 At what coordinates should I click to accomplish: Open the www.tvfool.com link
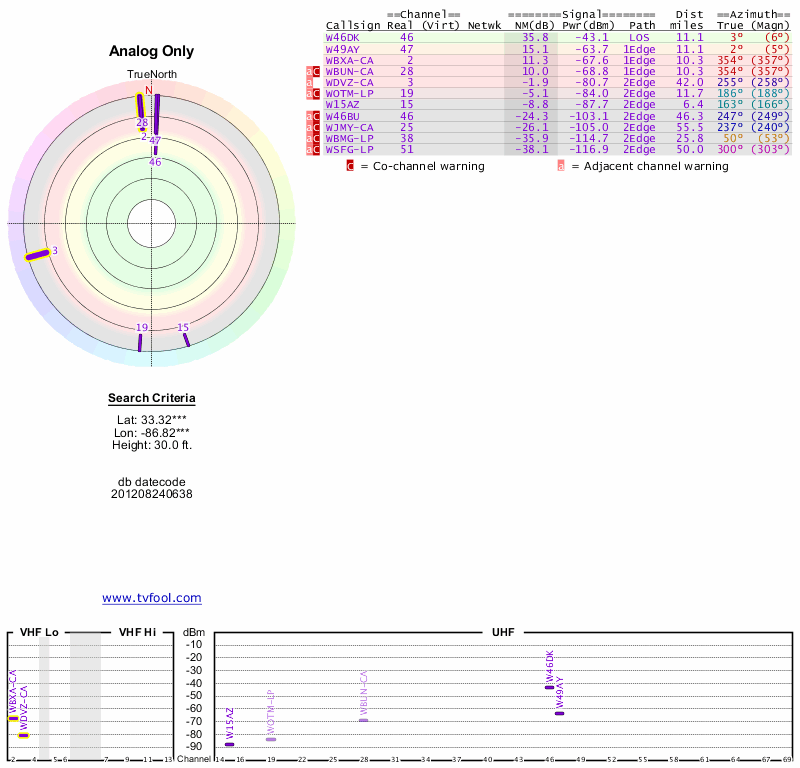(152, 598)
